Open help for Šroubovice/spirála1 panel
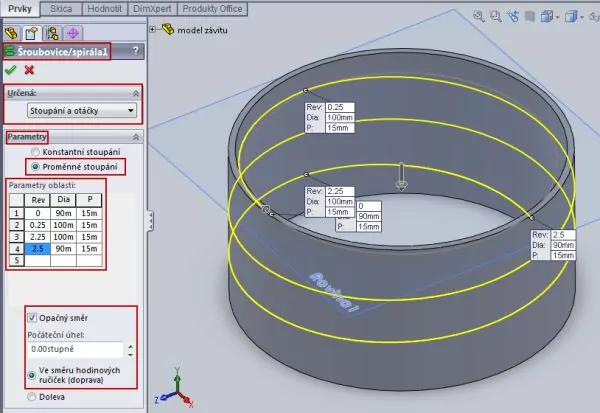 pos(135,51)
